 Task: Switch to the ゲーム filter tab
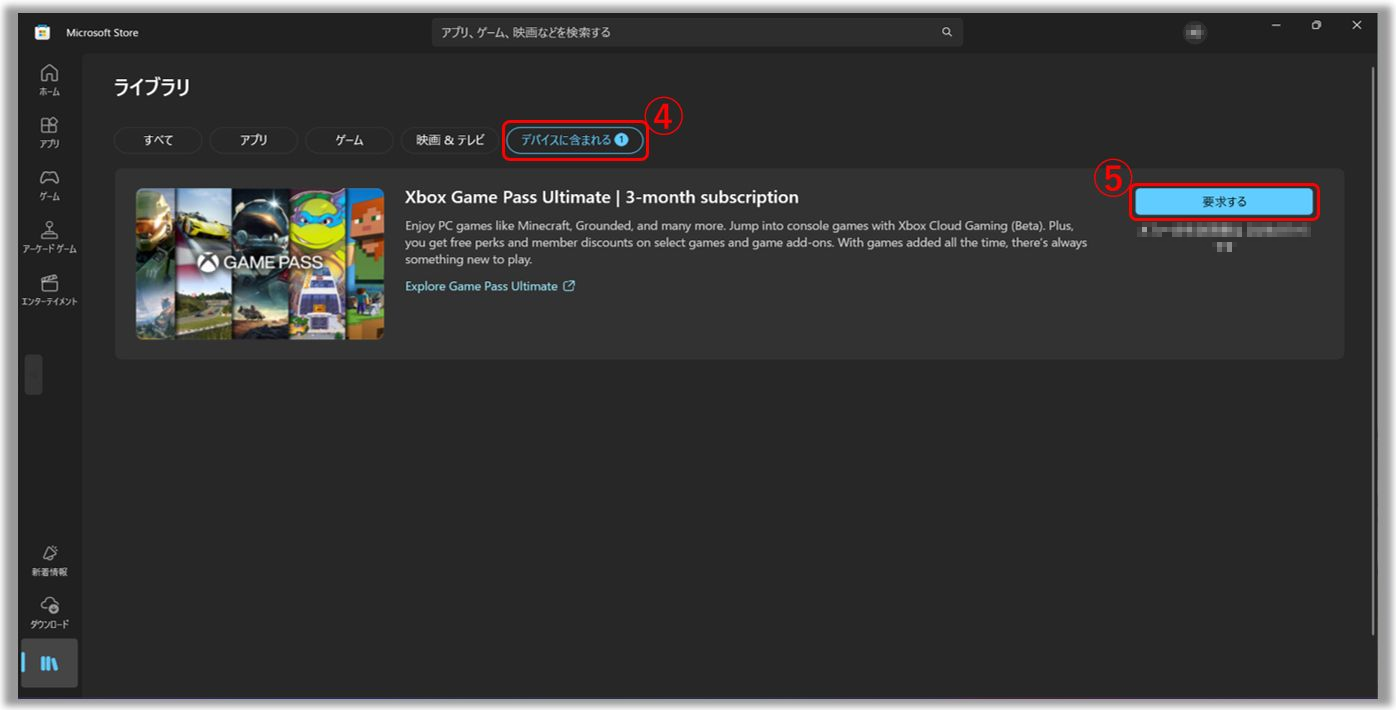point(349,140)
